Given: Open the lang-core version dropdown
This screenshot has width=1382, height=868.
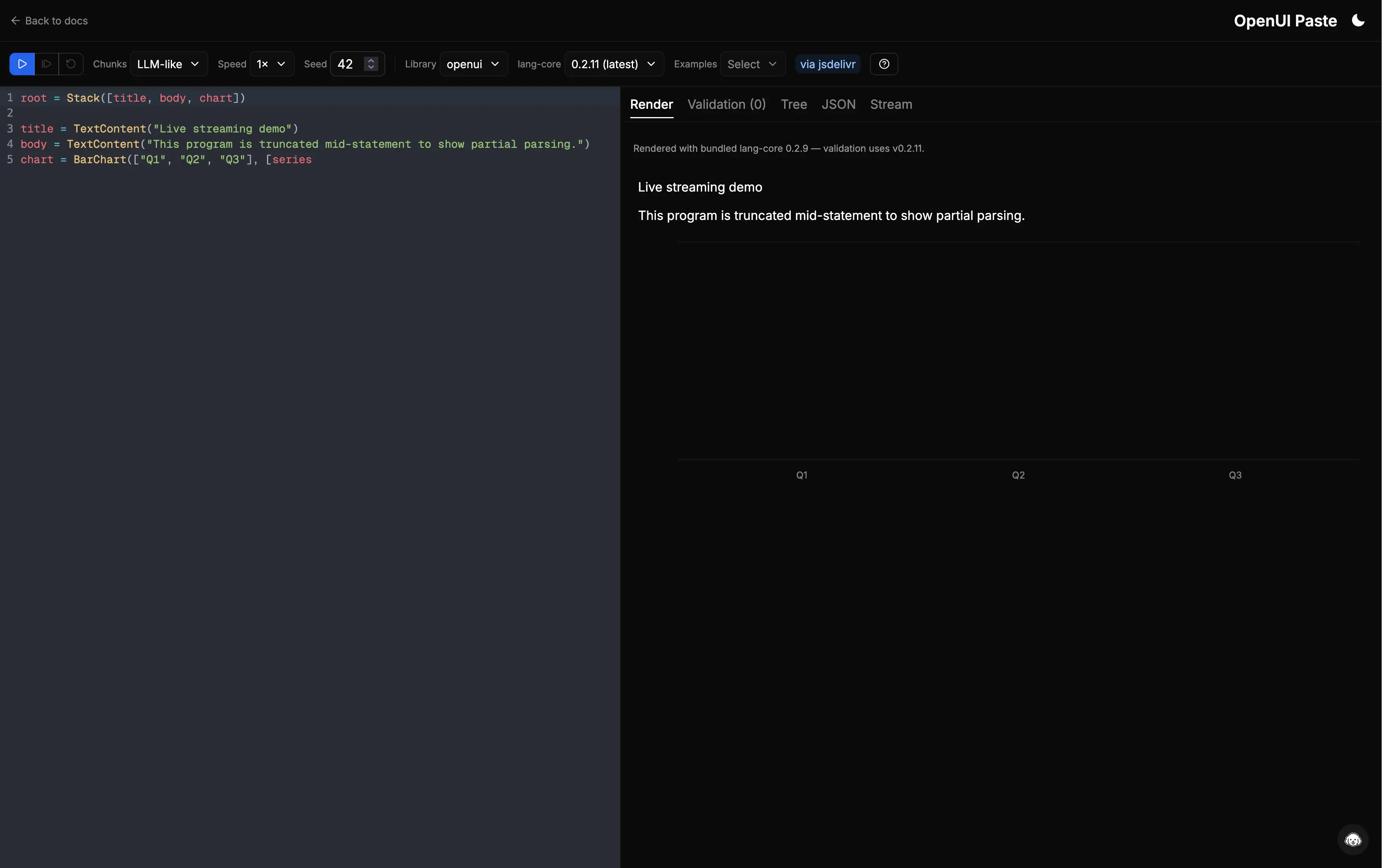Looking at the screenshot, I should 614,64.
